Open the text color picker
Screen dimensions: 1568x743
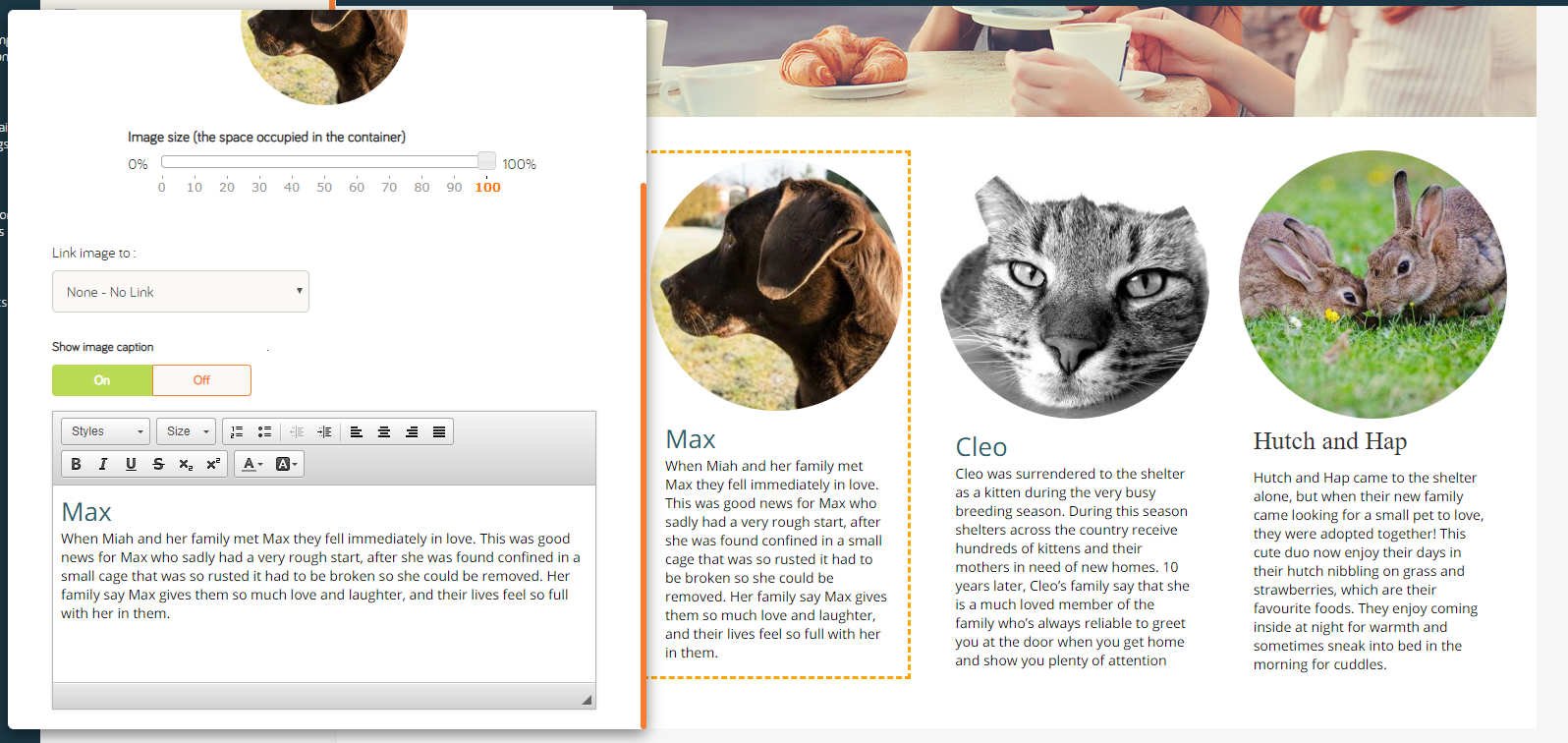click(x=252, y=464)
